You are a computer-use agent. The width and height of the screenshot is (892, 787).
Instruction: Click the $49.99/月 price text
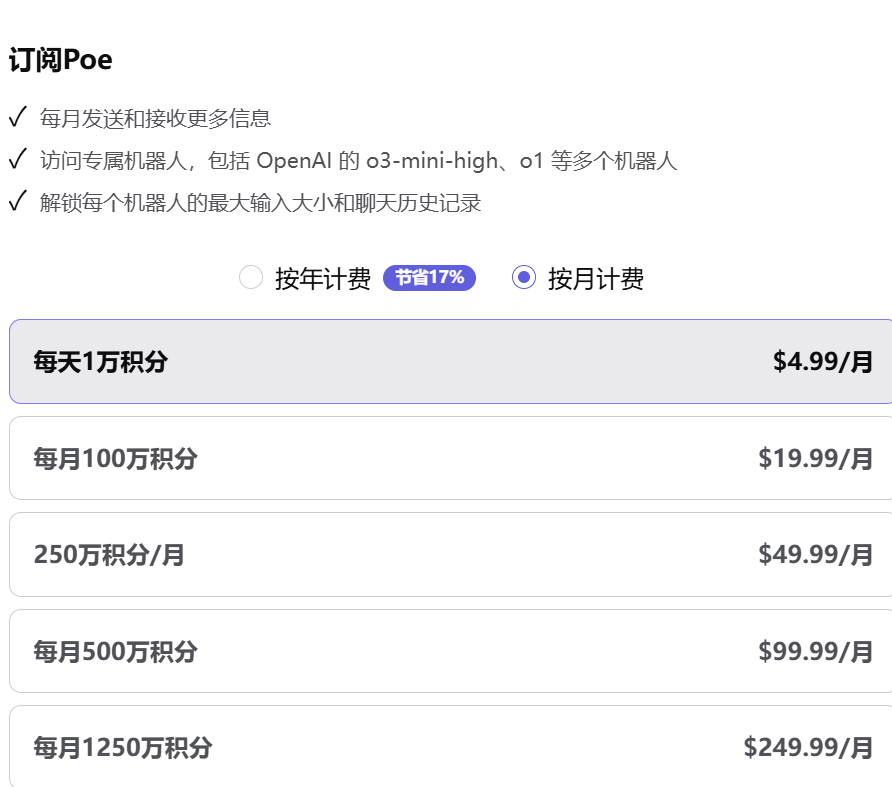(816, 555)
